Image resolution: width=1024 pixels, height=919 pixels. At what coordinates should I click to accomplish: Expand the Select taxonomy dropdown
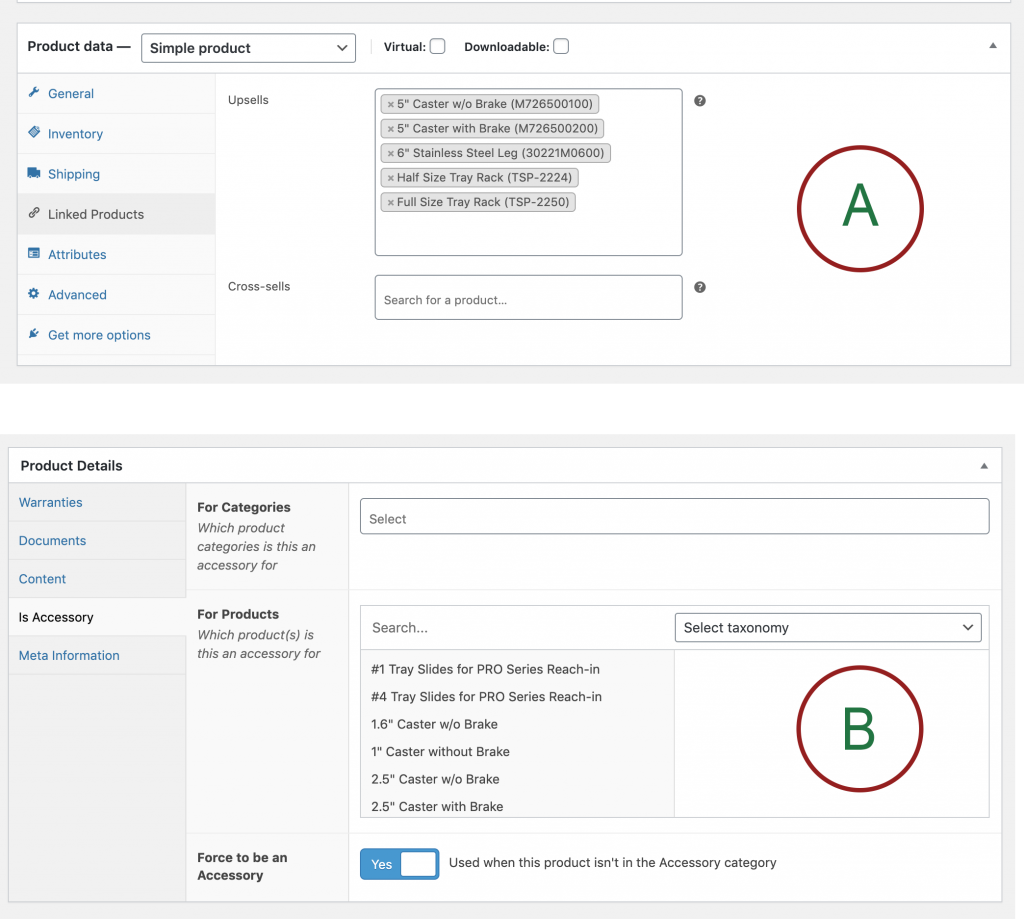[x=828, y=628]
